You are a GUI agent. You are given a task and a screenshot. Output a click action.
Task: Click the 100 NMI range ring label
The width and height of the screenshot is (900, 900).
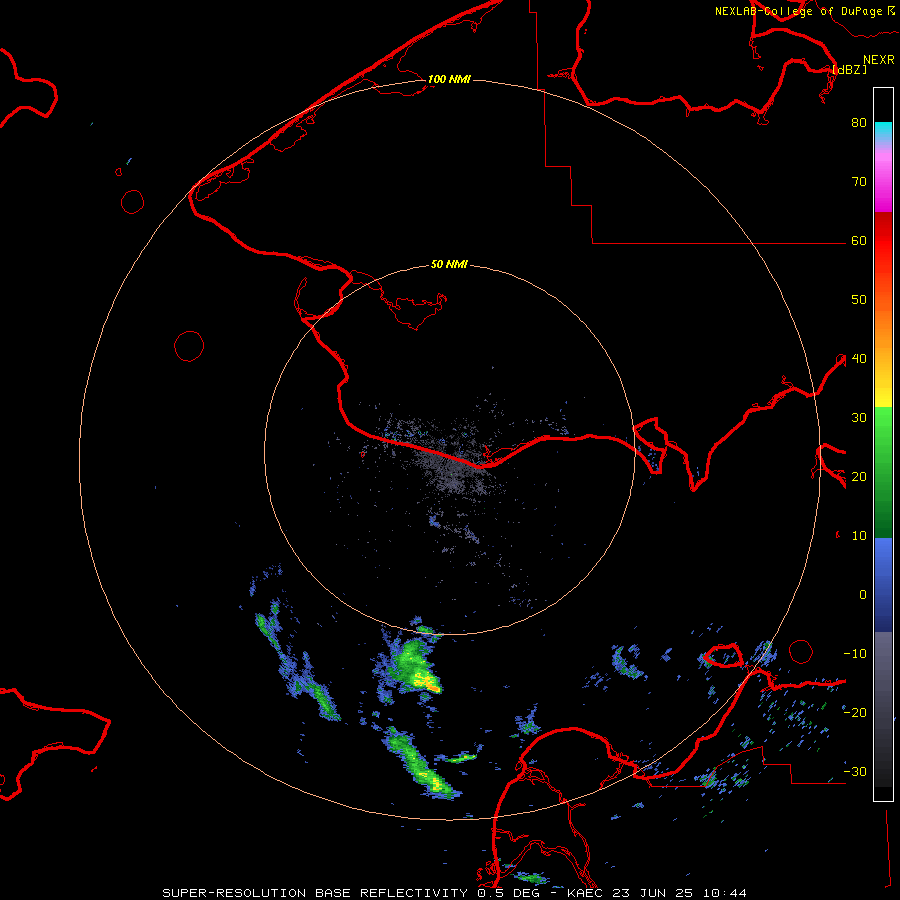(449, 79)
